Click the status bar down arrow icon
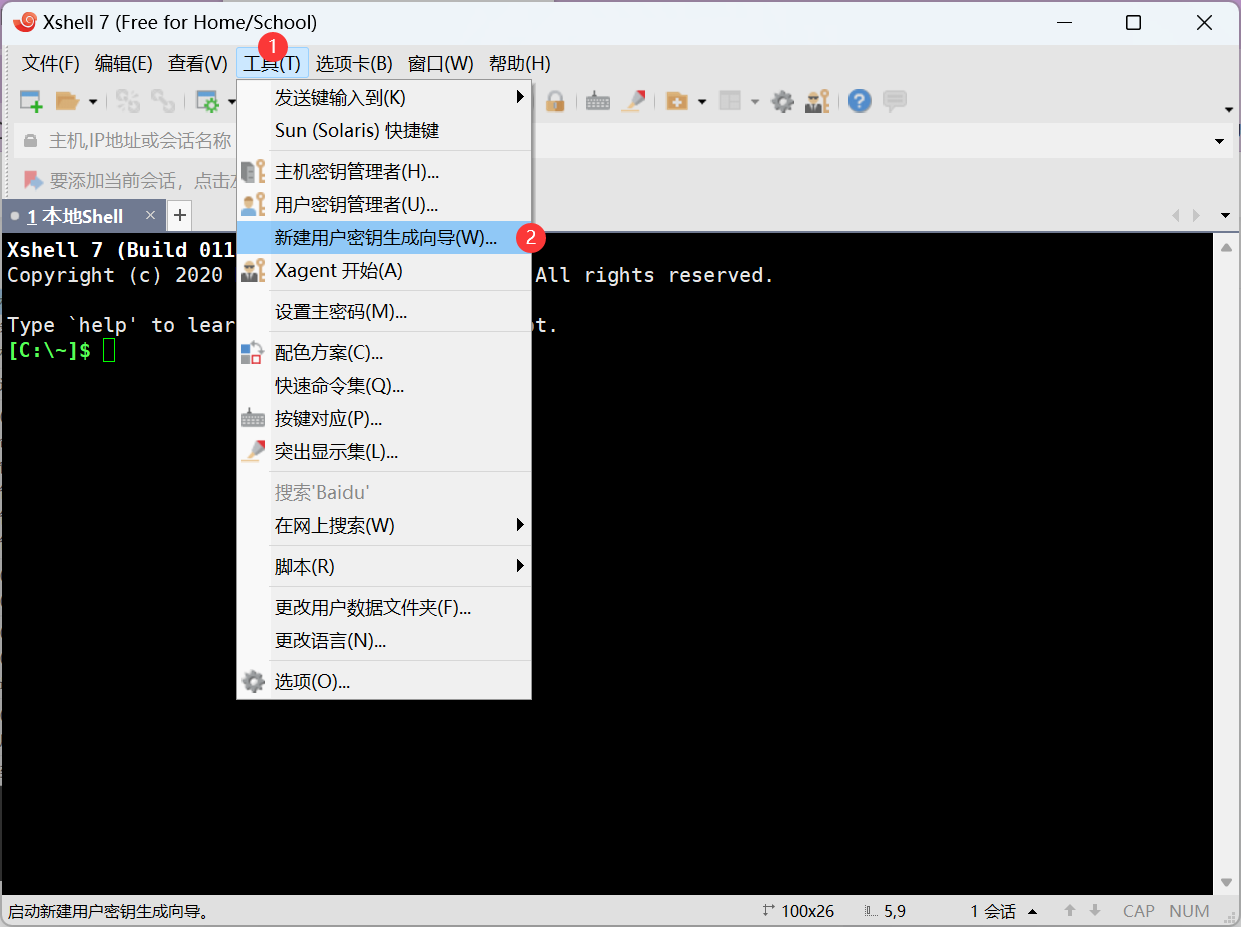The height and width of the screenshot is (927, 1241). (x=1095, y=911)
